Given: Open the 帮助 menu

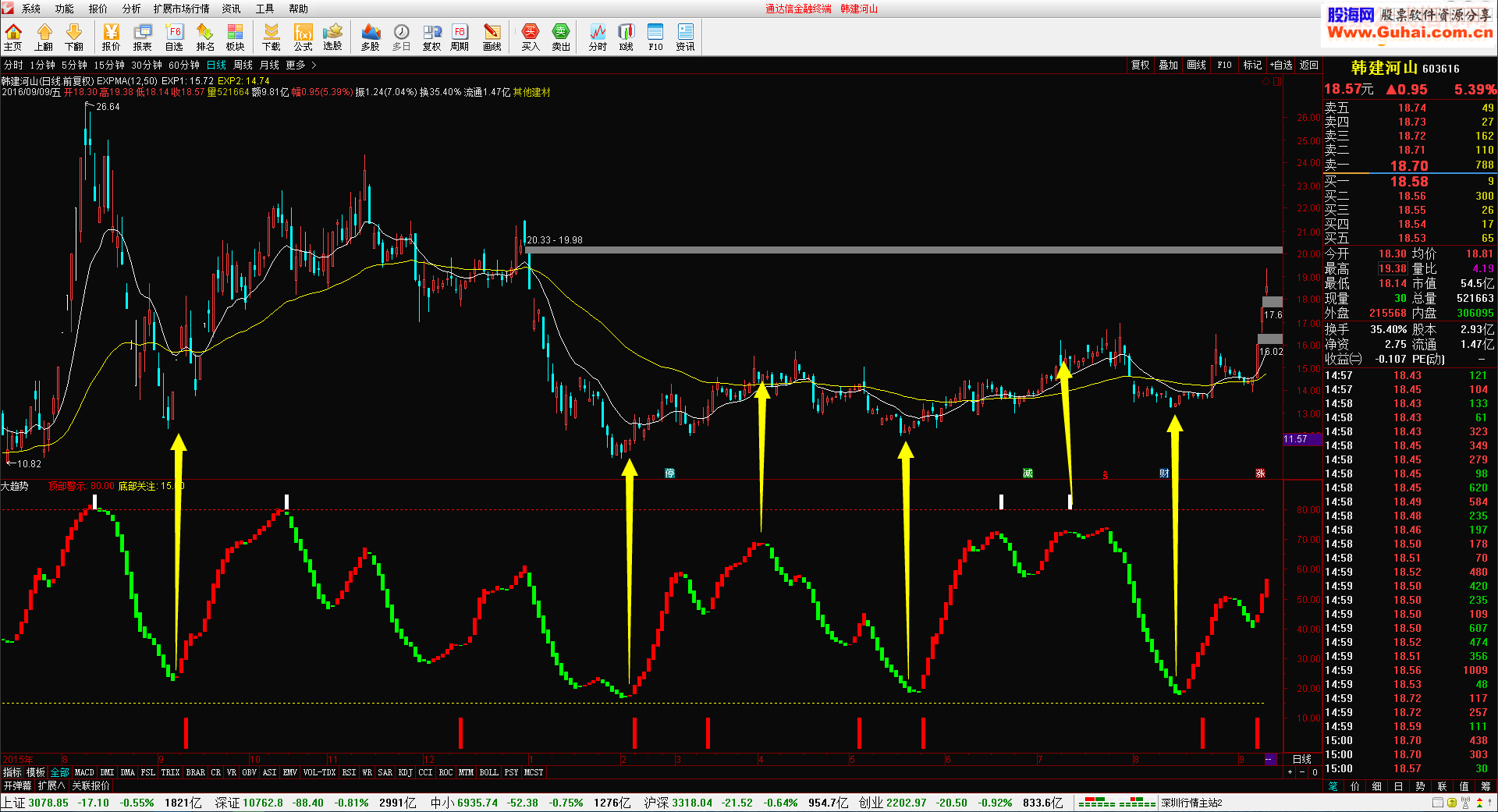Looking at the screenshot, I should coord(299,9).
